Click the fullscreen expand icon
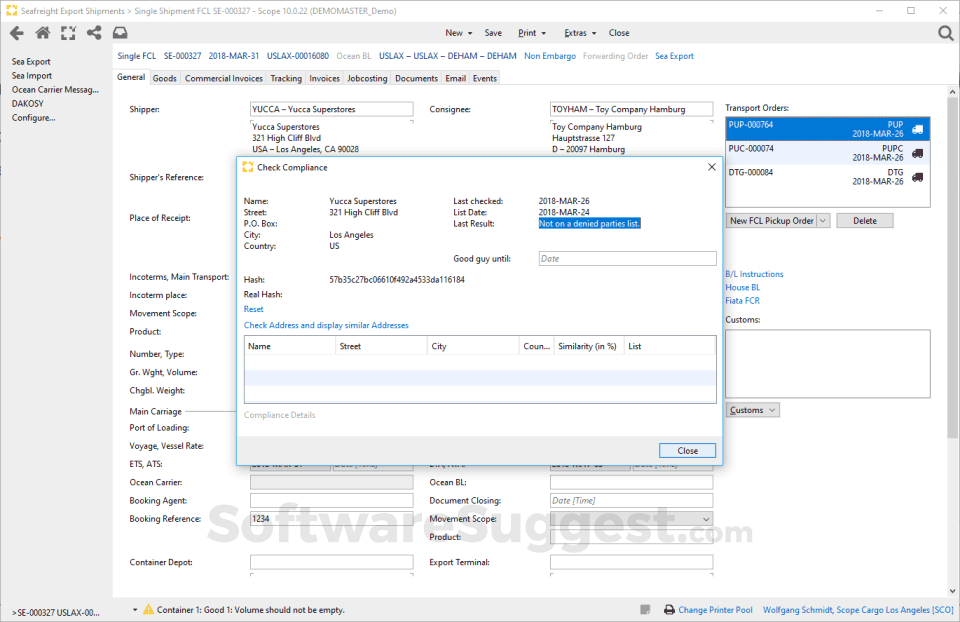Viewport: 960px width, 622px height. (67, 32)
